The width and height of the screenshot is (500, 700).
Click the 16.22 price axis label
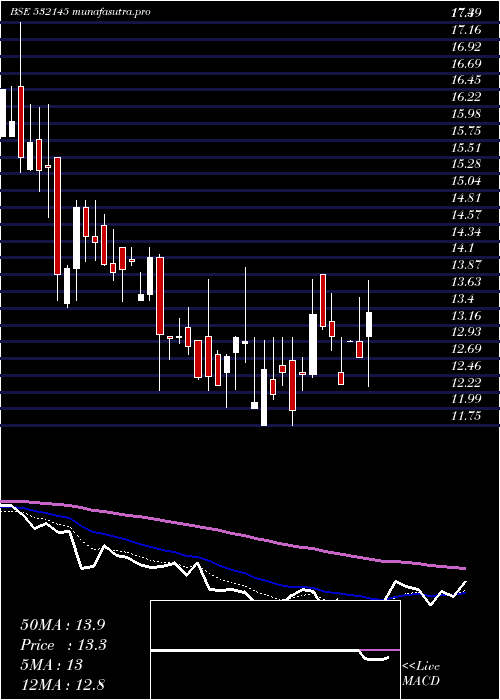466,97
